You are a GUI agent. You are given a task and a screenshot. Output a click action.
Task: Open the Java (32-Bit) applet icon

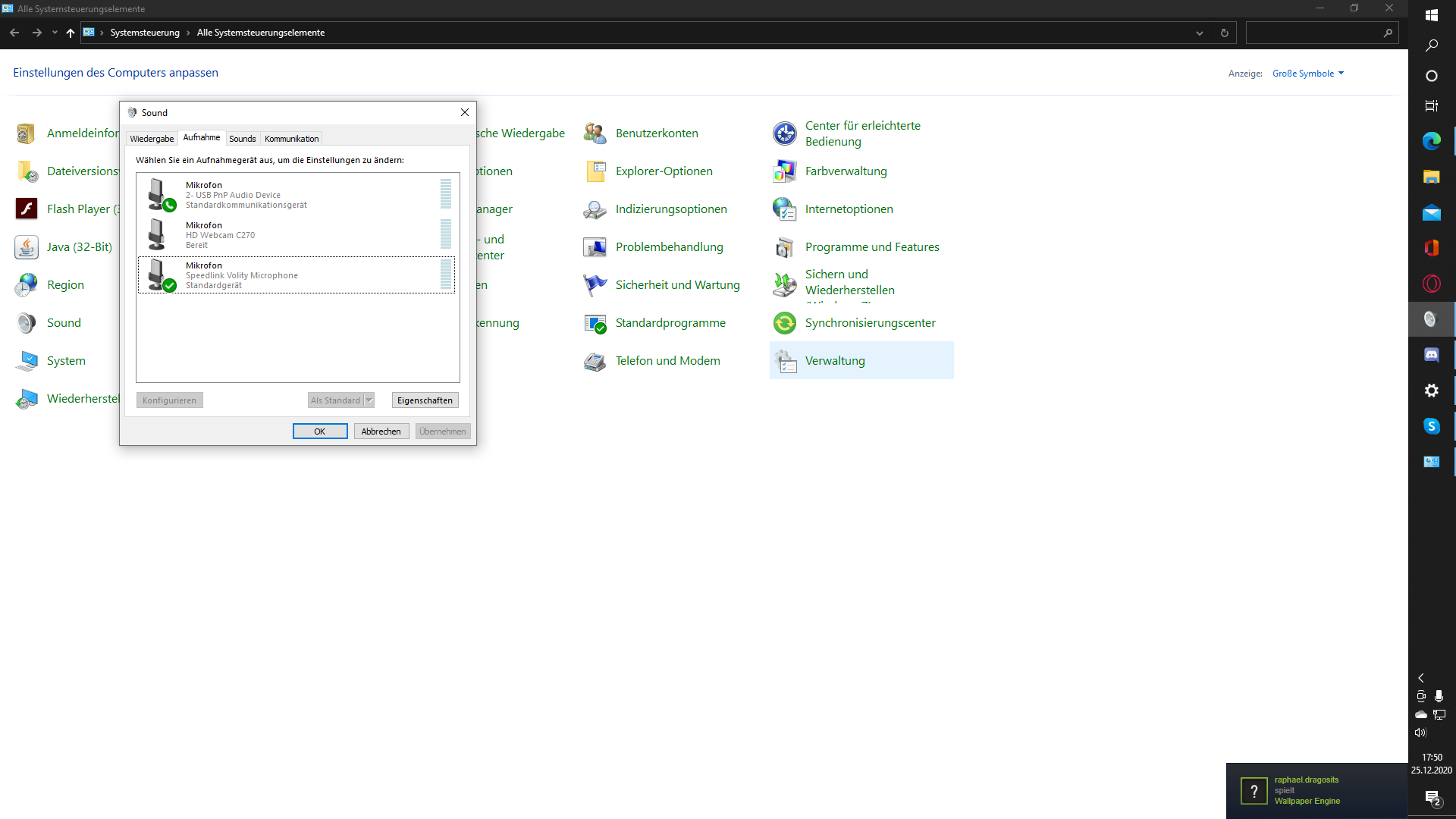coord(27,247)
